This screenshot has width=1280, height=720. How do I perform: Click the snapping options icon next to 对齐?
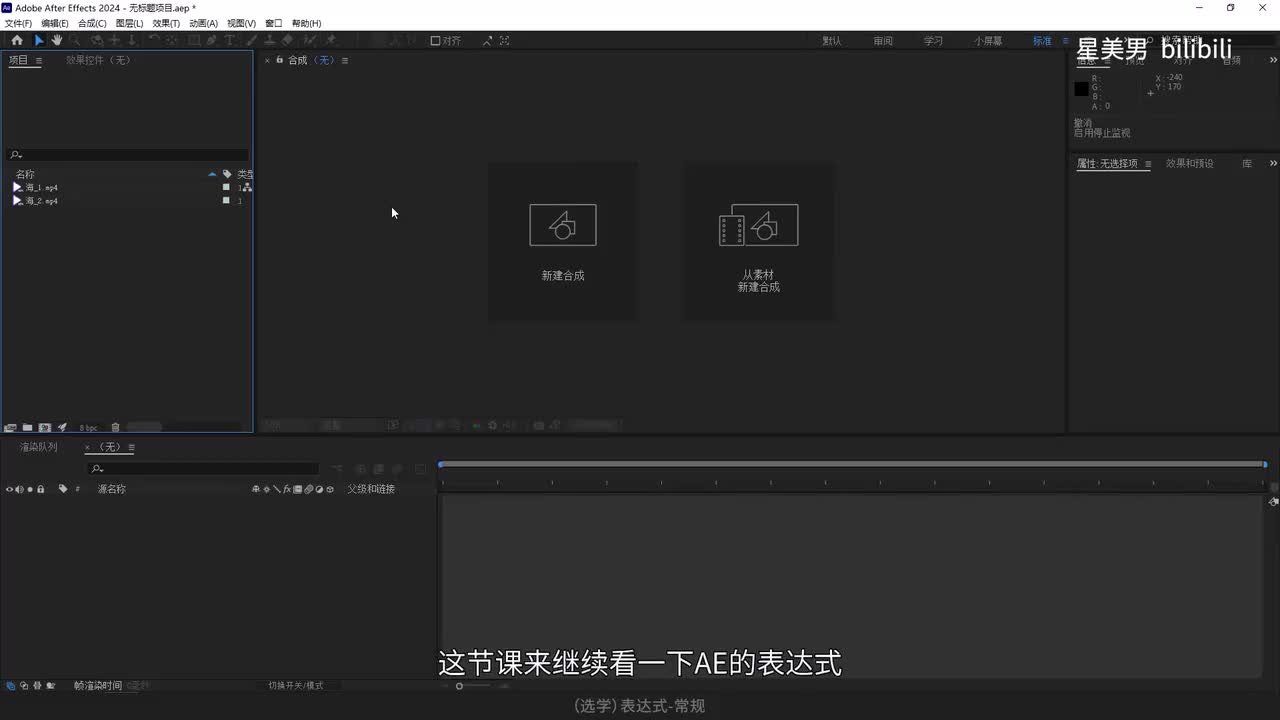487,41
